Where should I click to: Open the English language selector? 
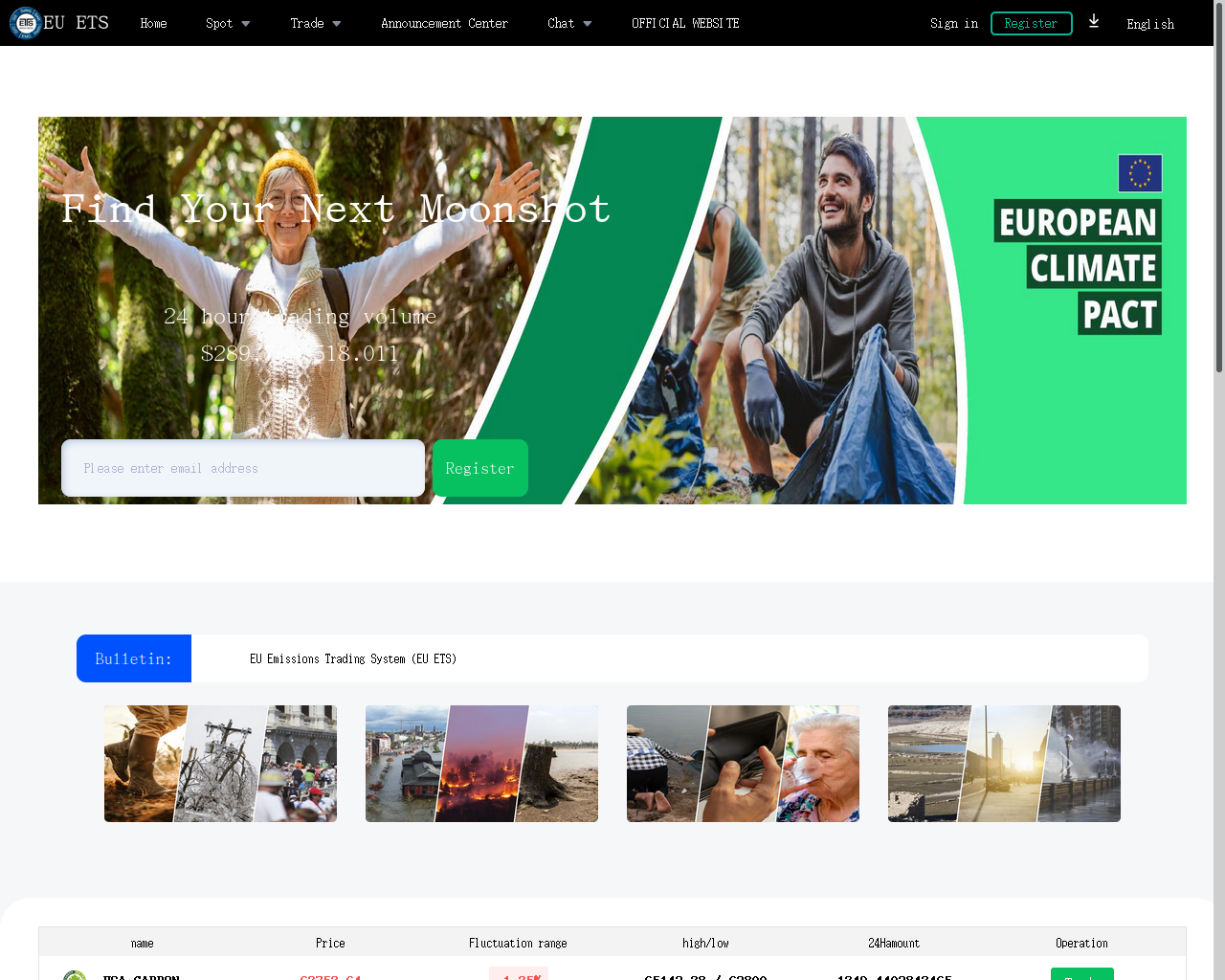(x=1150, y=24)
